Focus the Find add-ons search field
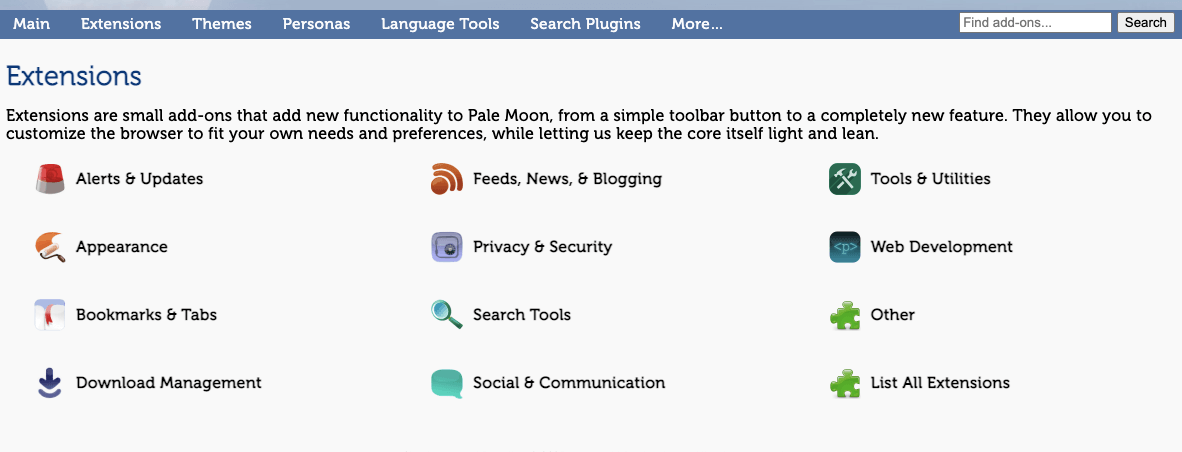 tap(1035, 23)
